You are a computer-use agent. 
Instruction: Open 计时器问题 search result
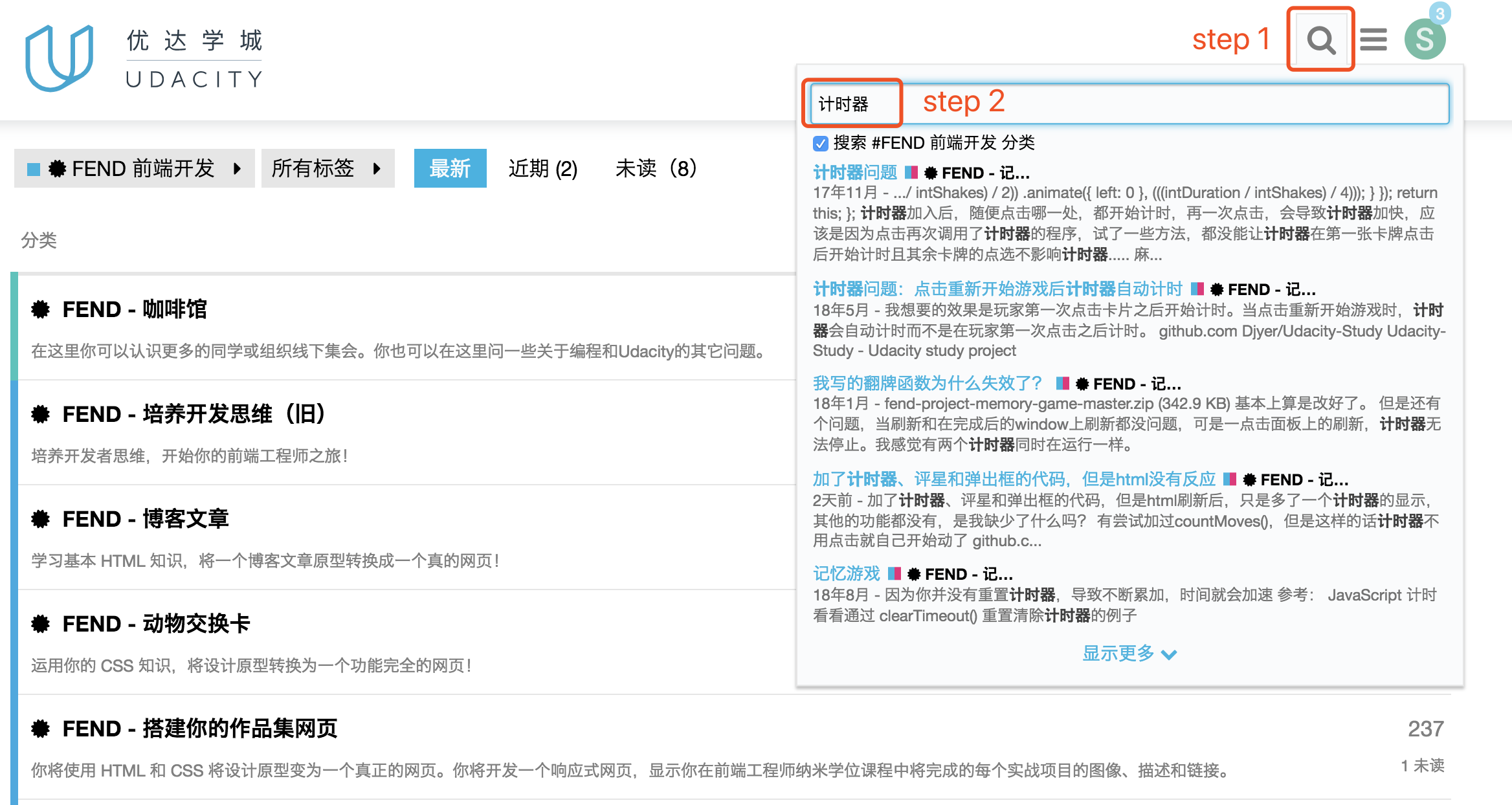point(854,172)
